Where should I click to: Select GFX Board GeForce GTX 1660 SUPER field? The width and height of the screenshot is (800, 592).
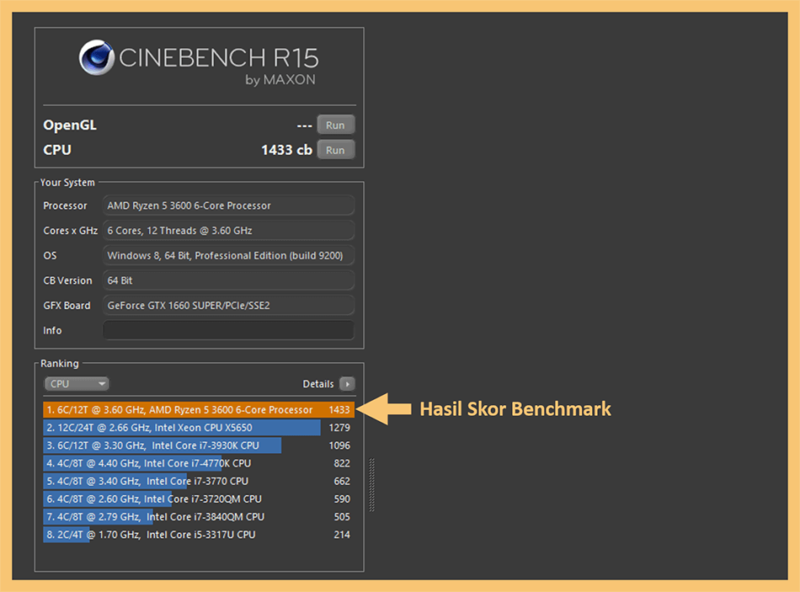(x=228, y=306)
